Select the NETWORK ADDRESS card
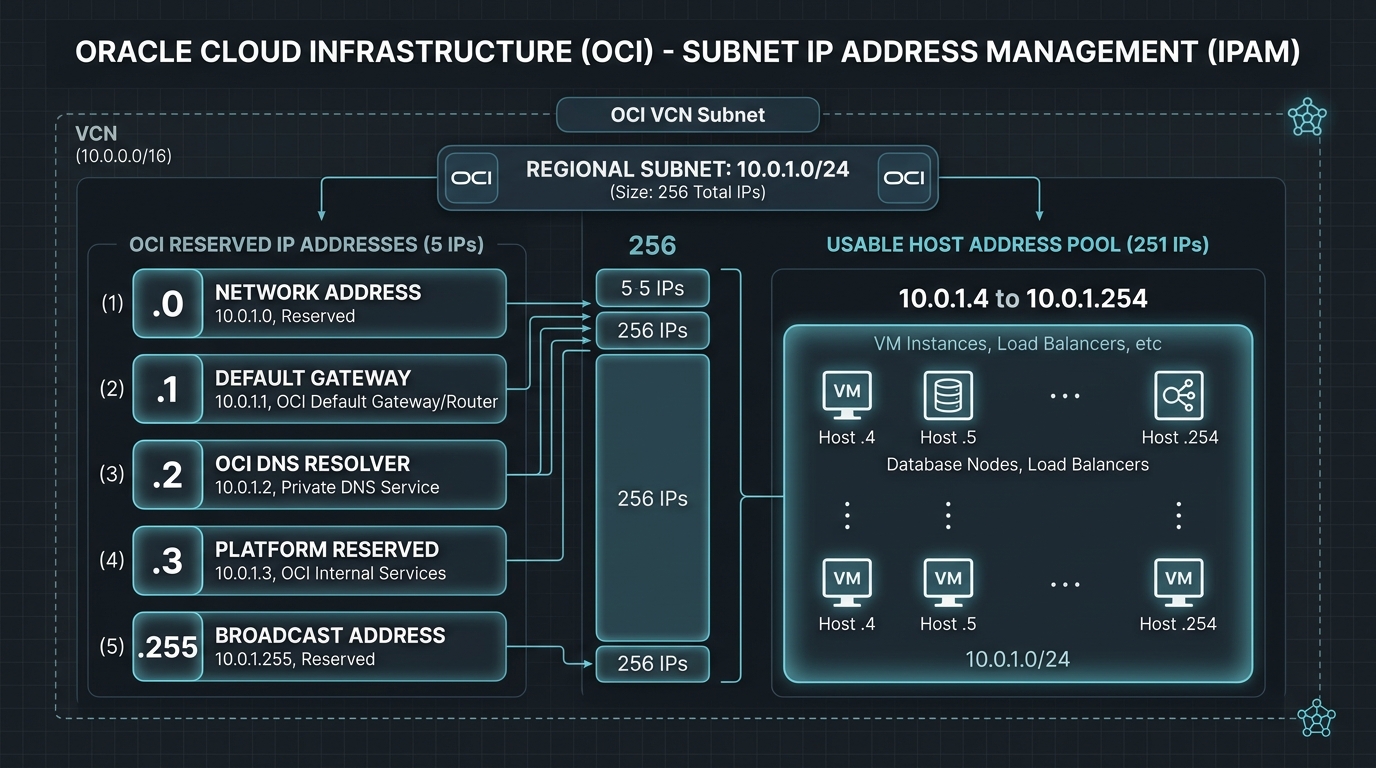1376x768 pixels. point(320,303)
